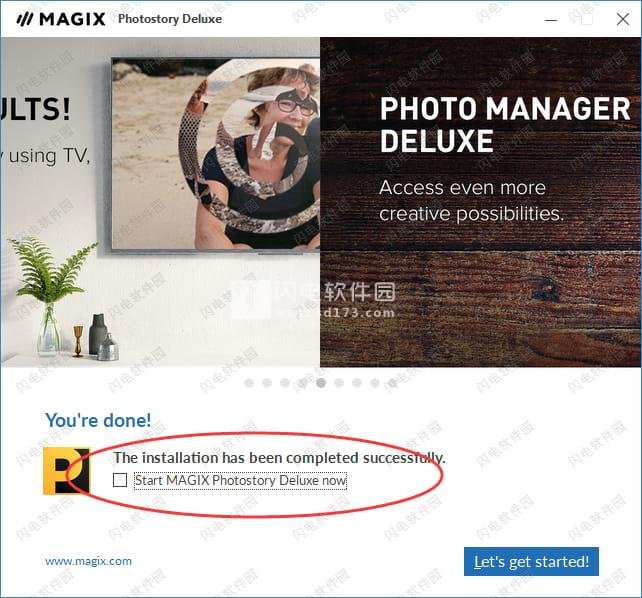Image resolution: width=642 pixels, height=598 pixels.
Task: Click the Let's get started! button
Action: pos(531,562)
